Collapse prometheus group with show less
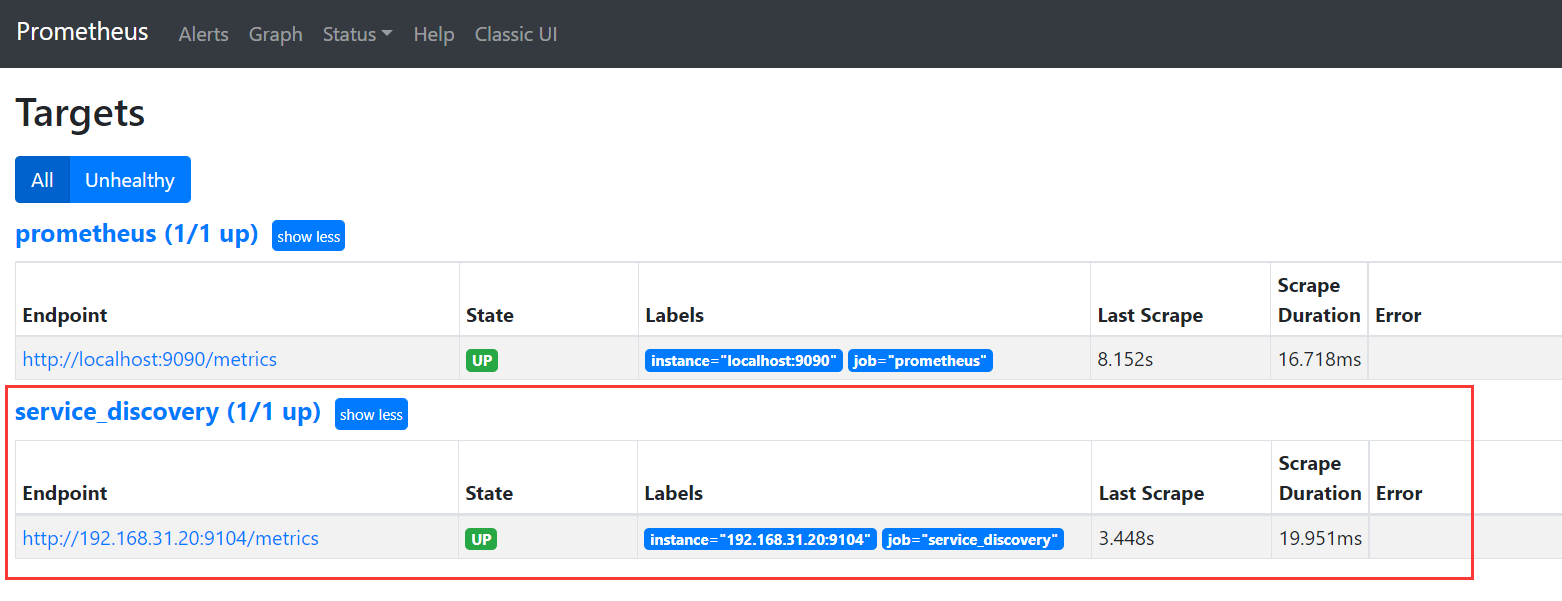 tap(309, 237)
